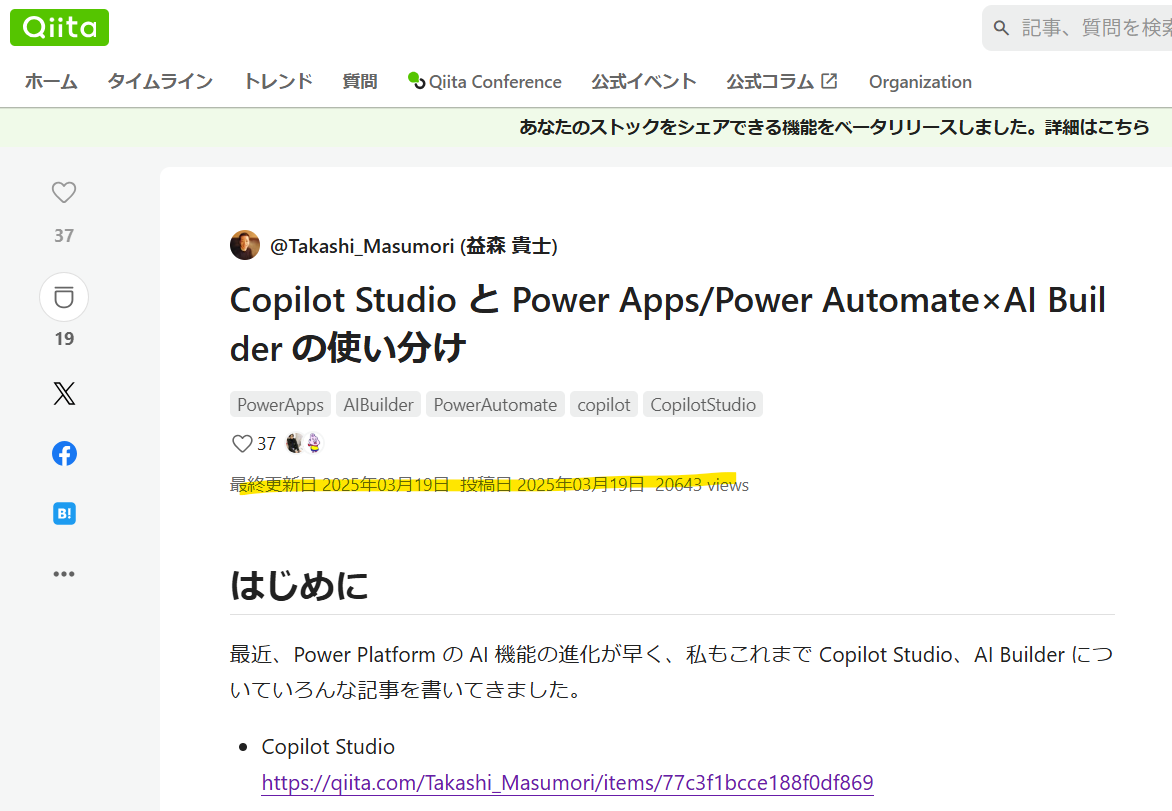Image resolution: width=1172 pixels, height=811 pixels.
Task: Click the article title heading
Action: (x=667, y=324)
